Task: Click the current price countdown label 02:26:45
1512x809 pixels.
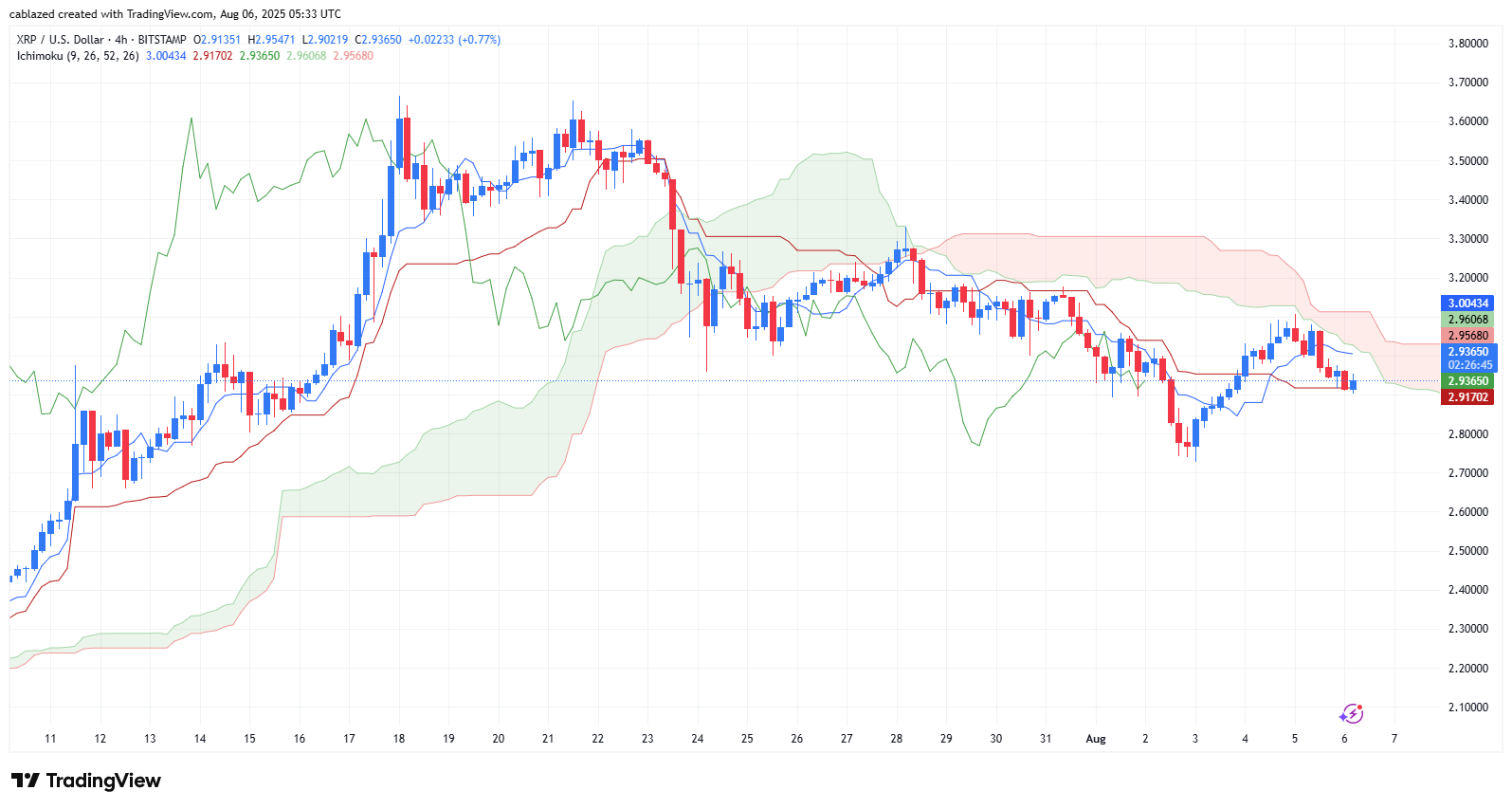Action: (x=1469, y=365)
